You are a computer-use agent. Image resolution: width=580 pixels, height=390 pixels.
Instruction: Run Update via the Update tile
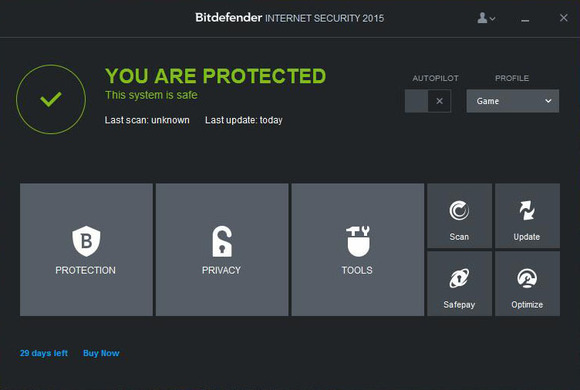pyautogui.click(x=527, y=216)
